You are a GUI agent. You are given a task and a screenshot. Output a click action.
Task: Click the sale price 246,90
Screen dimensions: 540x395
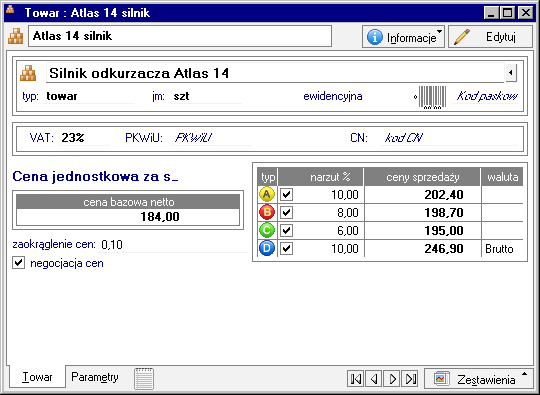pyautogui.click(x=444, y=248)
